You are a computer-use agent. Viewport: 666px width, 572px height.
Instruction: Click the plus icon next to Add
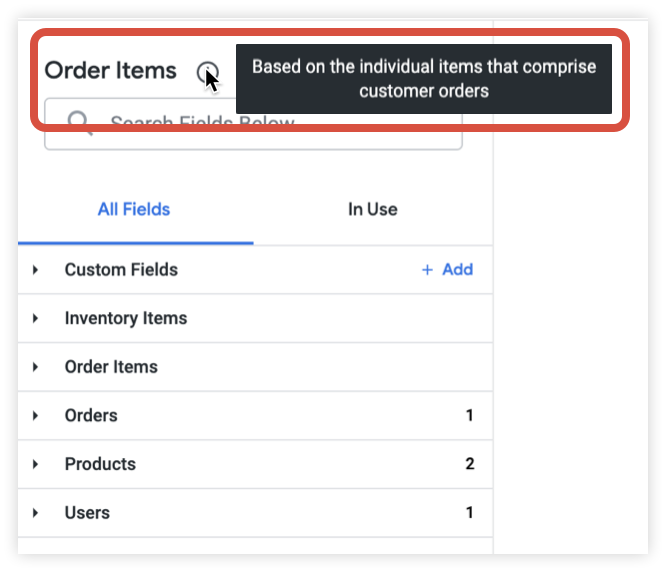[428, 269]
